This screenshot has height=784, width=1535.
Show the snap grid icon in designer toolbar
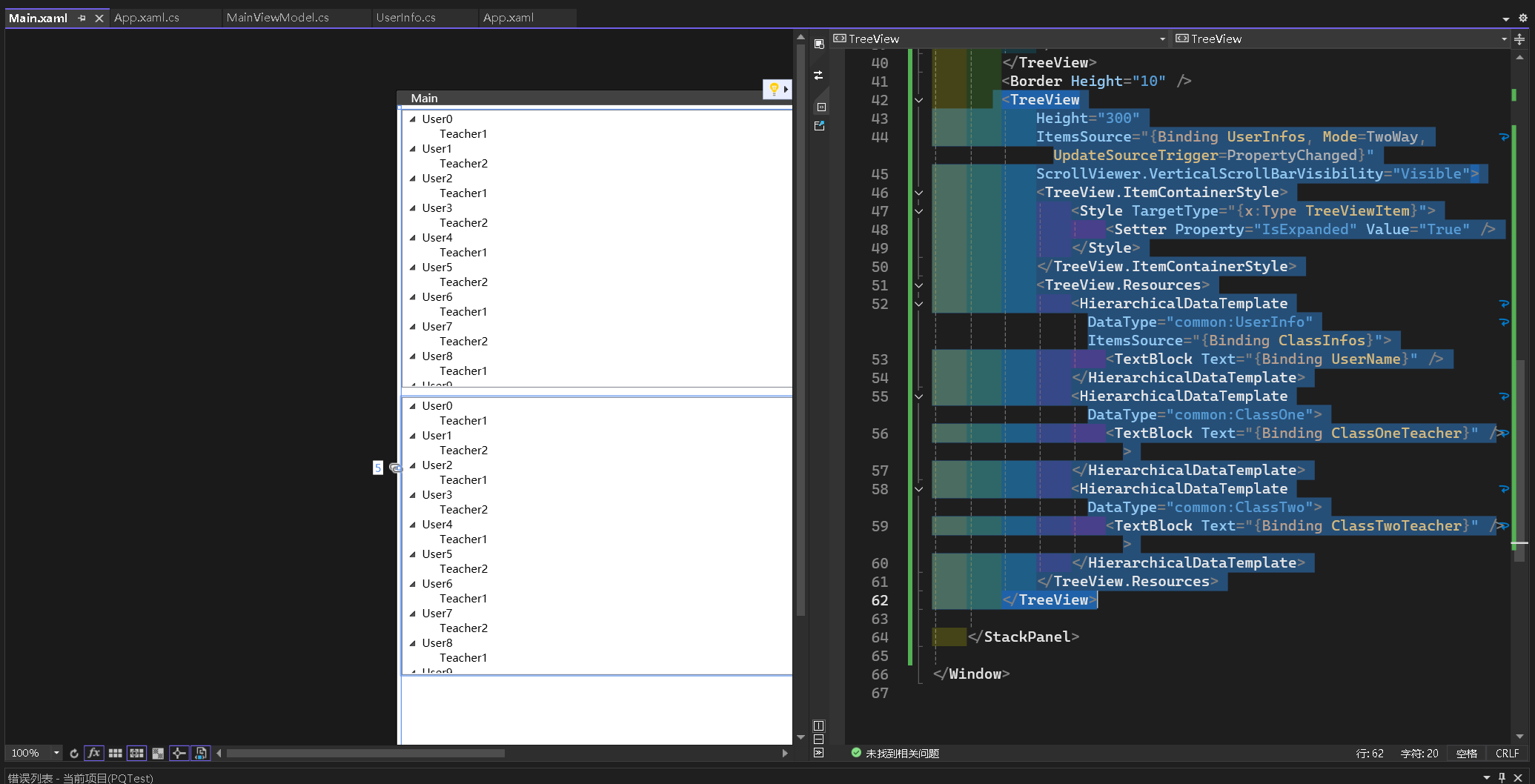[x=116, y=753]
